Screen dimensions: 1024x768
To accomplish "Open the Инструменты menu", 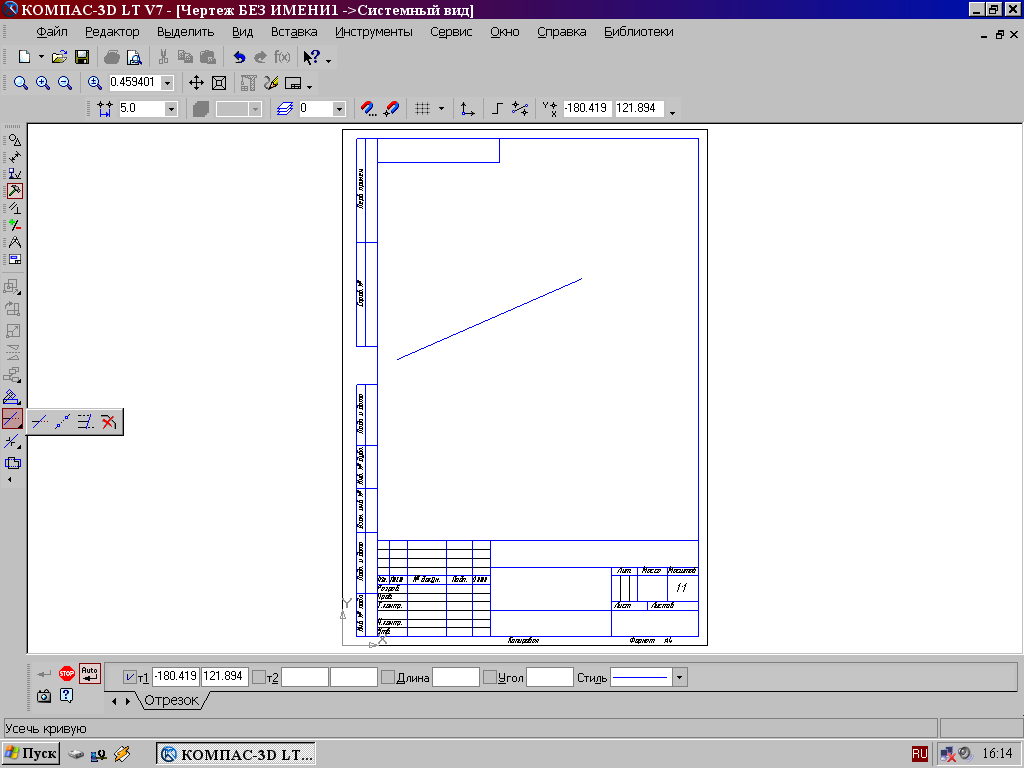I will click(x=374, y=32).
